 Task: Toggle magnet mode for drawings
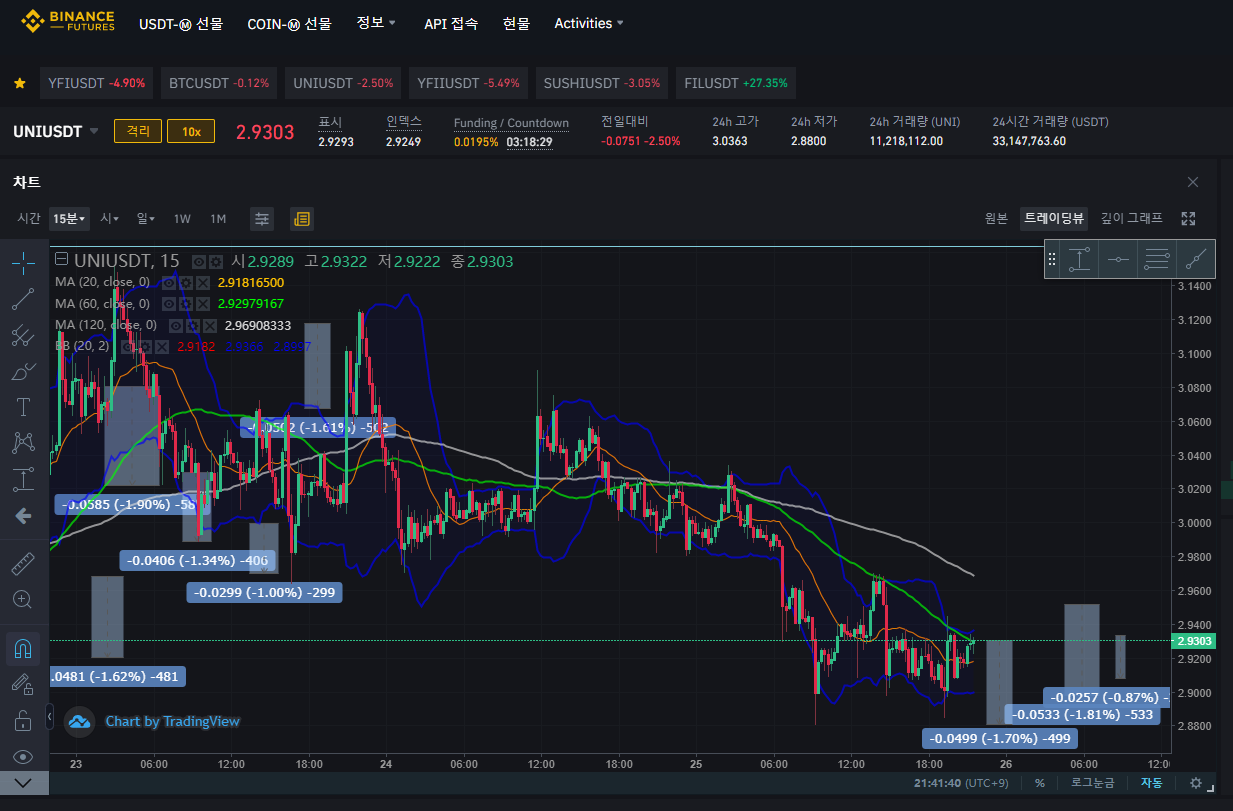click(23, 648)
